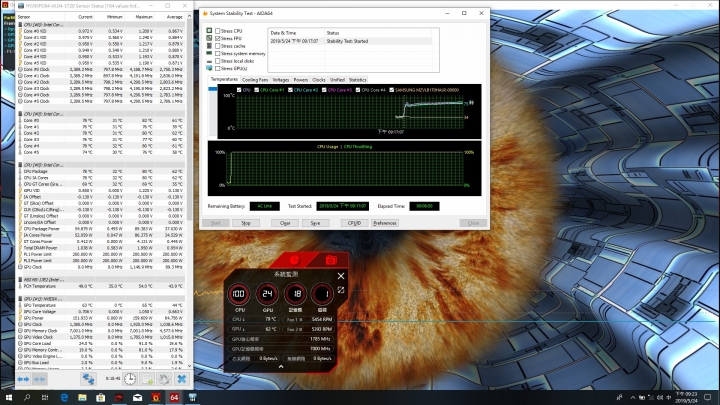Click Clear button in AIDA64
The image size is (720, 405).
click(x=285, y=223)
